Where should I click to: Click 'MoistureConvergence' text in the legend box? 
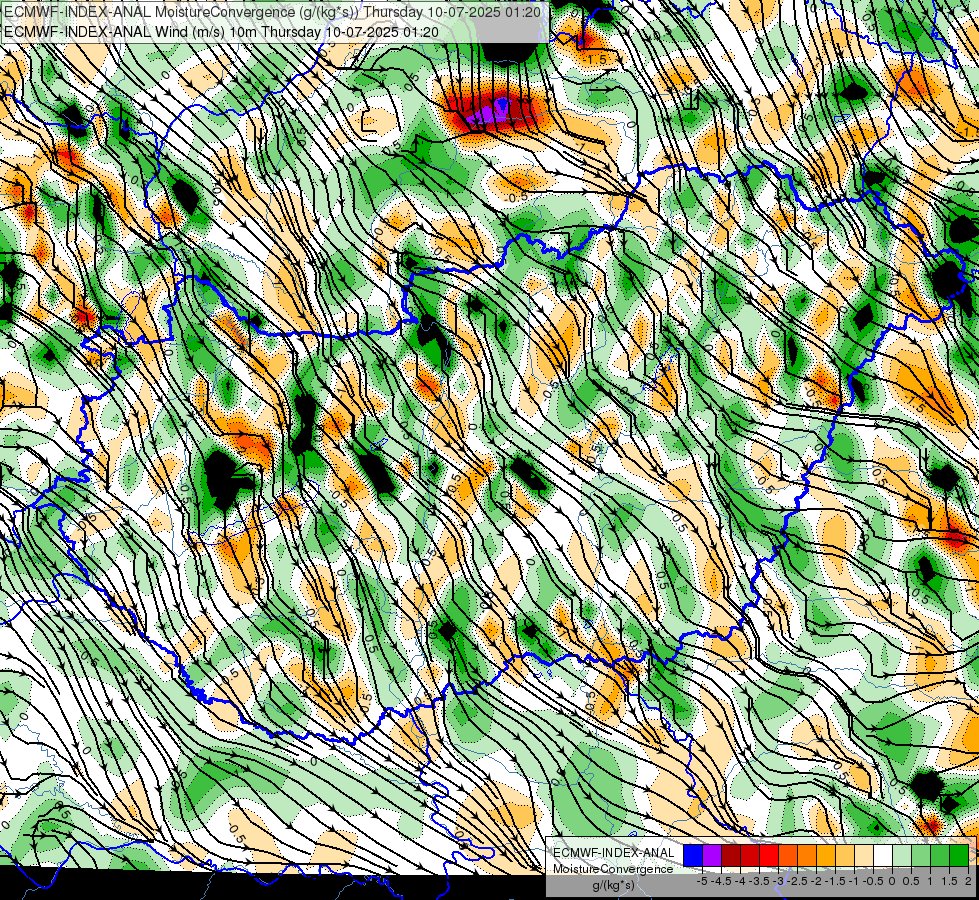coord(613,869)
